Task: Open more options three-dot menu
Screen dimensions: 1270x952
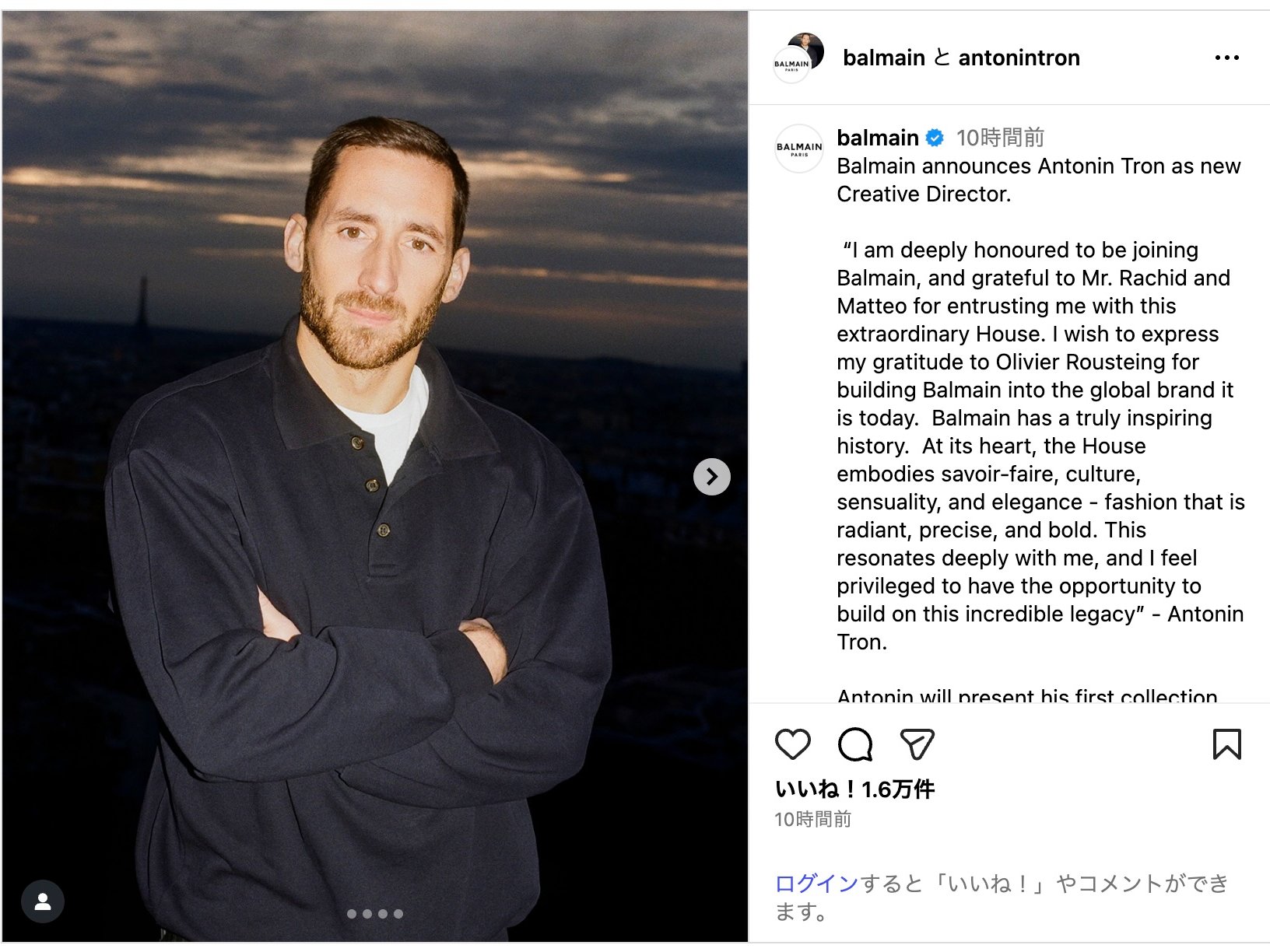Action: tap(1227, 58)
